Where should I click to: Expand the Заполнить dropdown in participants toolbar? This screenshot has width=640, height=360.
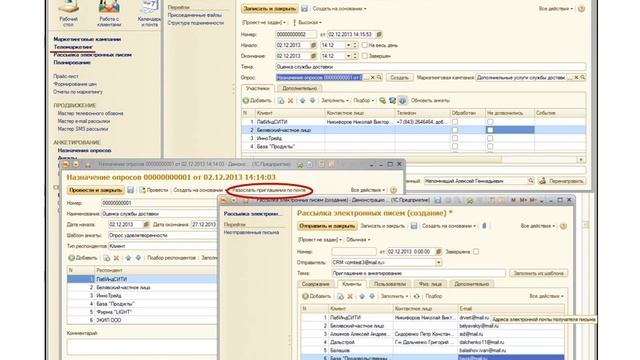pos(335,100)
